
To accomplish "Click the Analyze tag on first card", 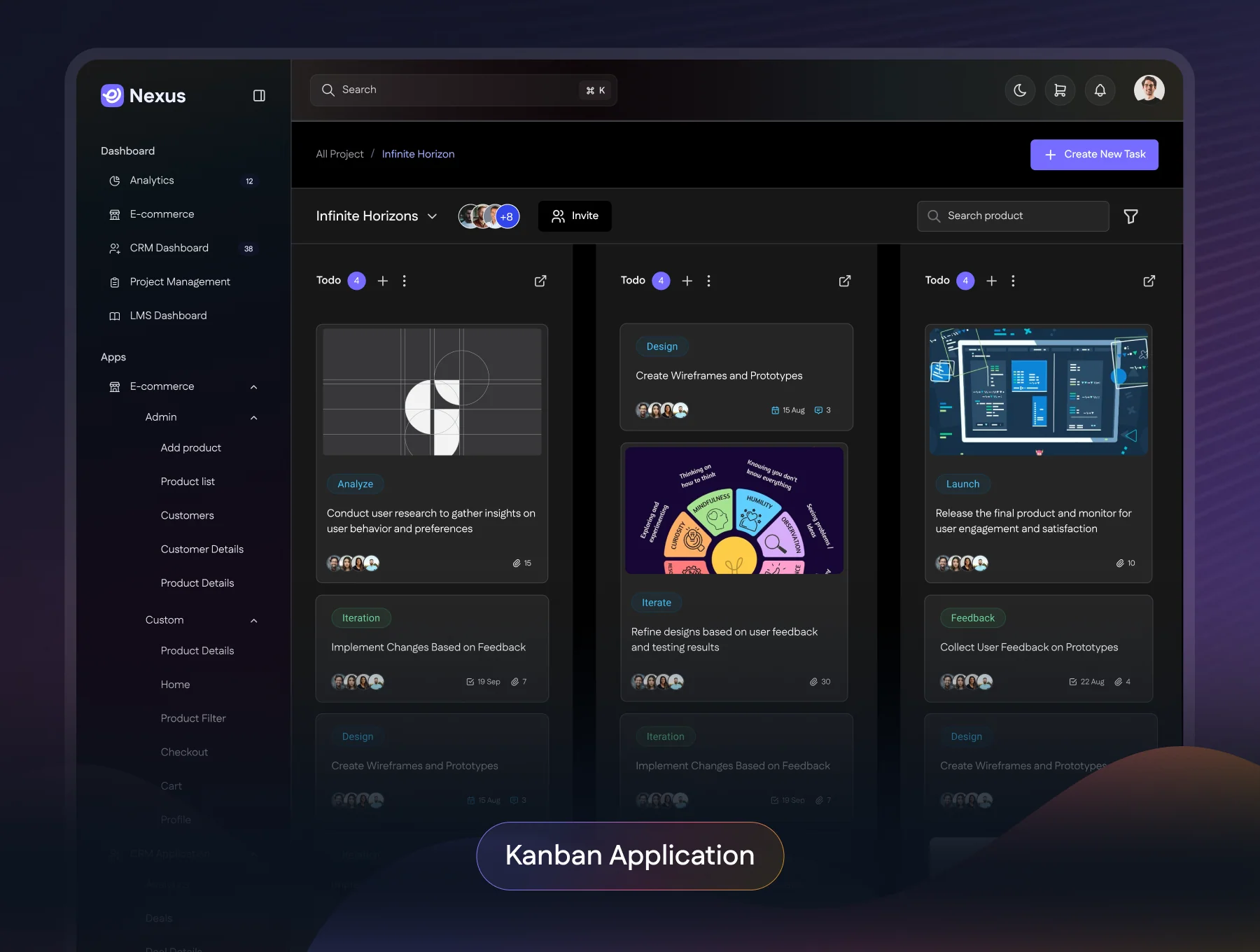I will pos(355,484).
